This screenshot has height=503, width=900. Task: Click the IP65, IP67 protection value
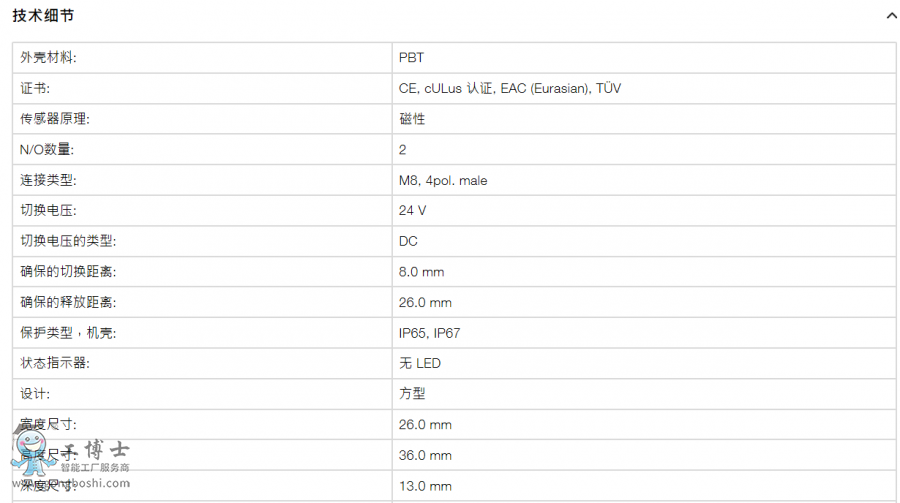point(429,333)
